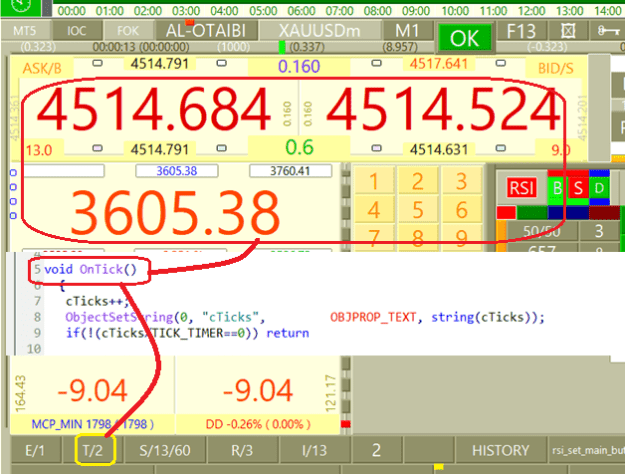Open the E/1 tab
Image resolution: width=625 pixels, height=474 pixels.
point(35,450)
